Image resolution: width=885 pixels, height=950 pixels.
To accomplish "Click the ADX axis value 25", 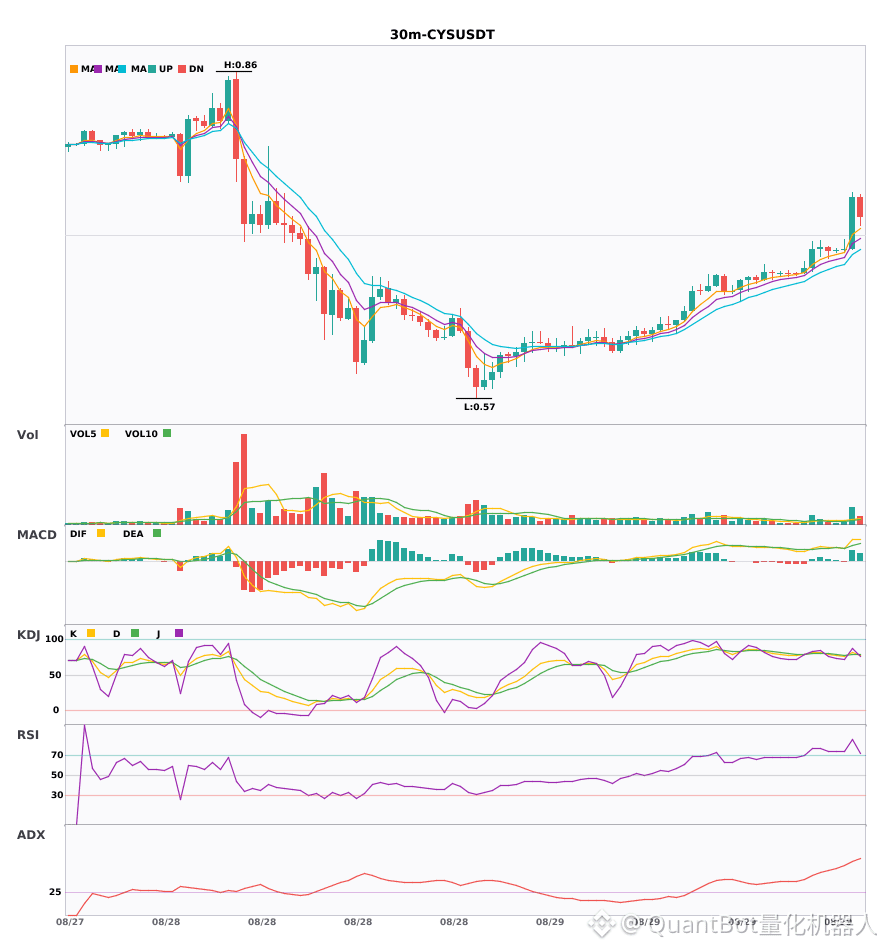I will coord(55,892).
